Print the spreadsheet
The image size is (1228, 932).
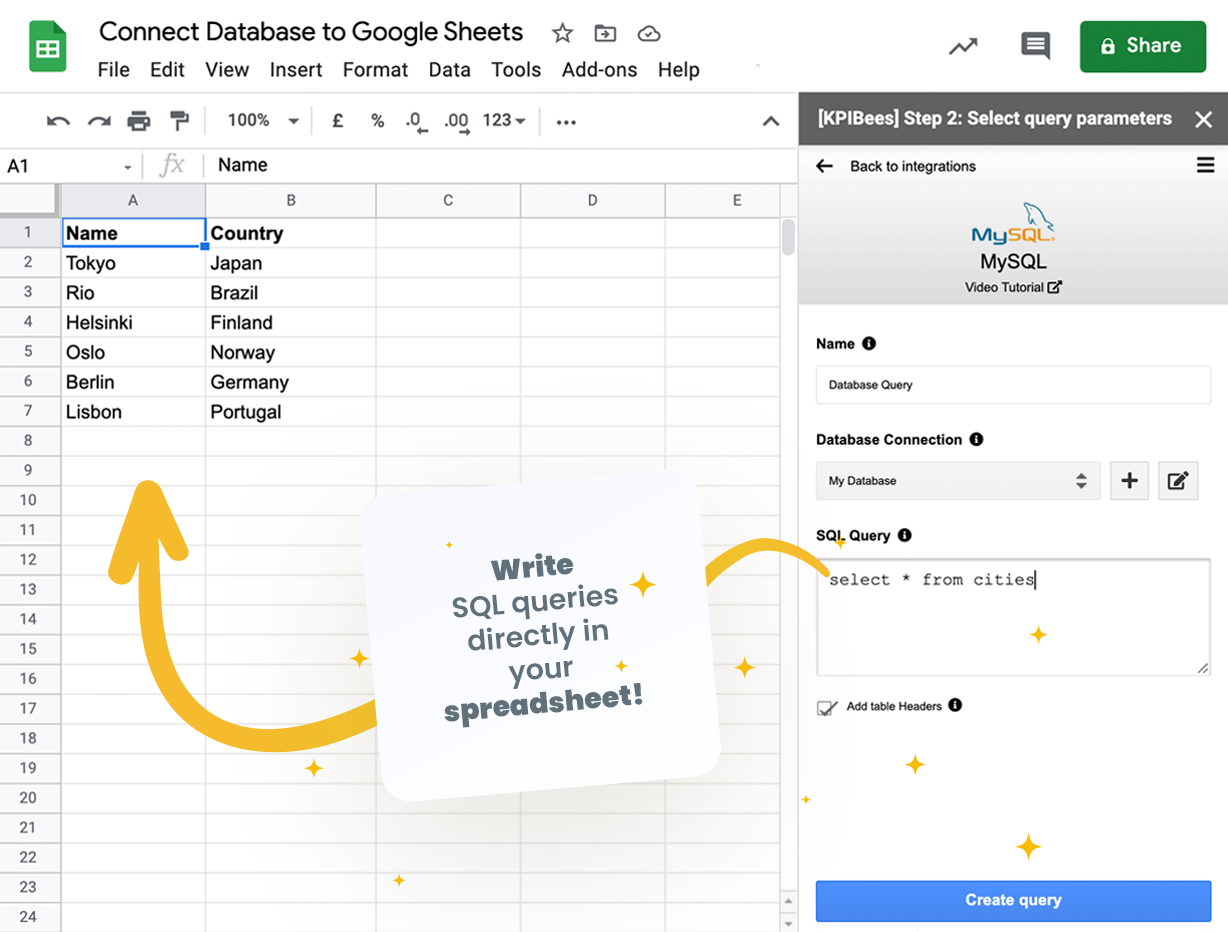(138, 121)
